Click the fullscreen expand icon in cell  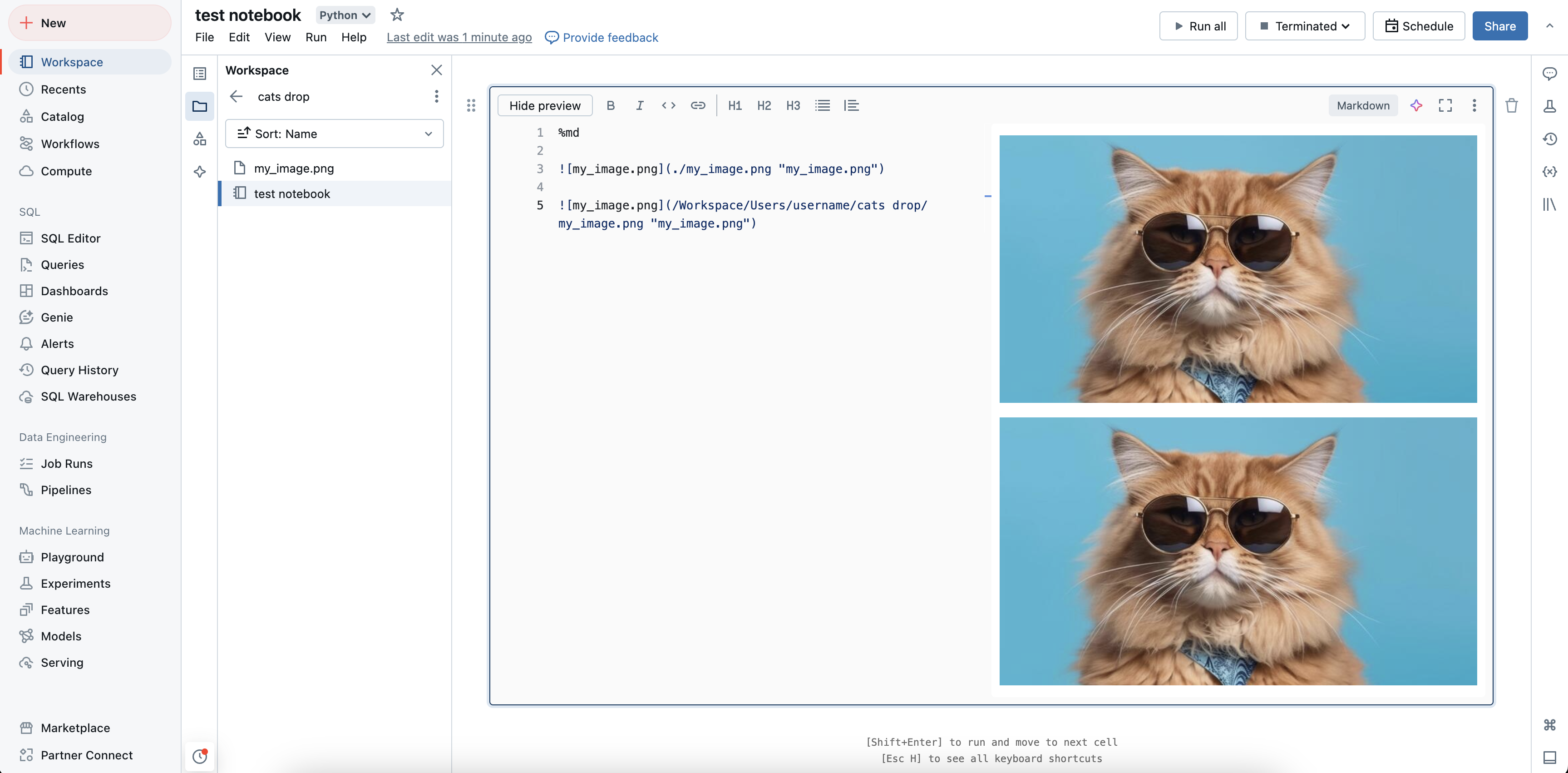pyautogui.click(x=1446, y=105)
